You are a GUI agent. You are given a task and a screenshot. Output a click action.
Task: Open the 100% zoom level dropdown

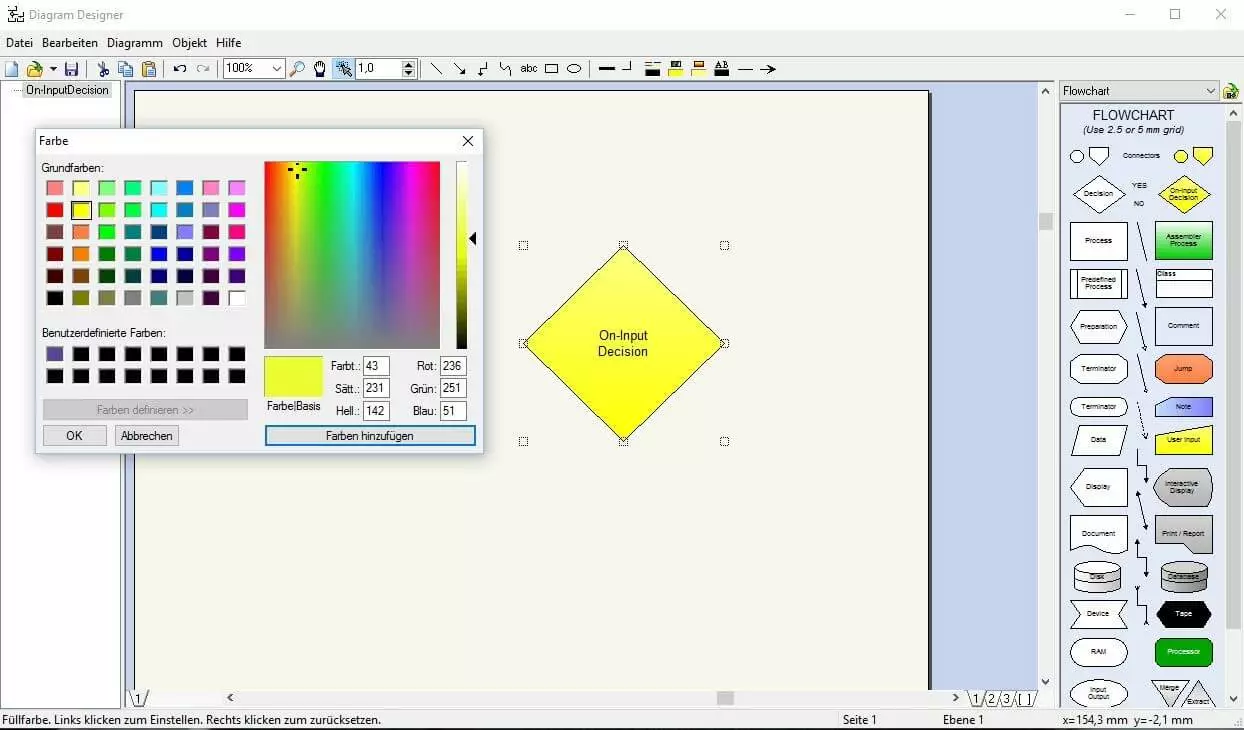click(277, 69)
